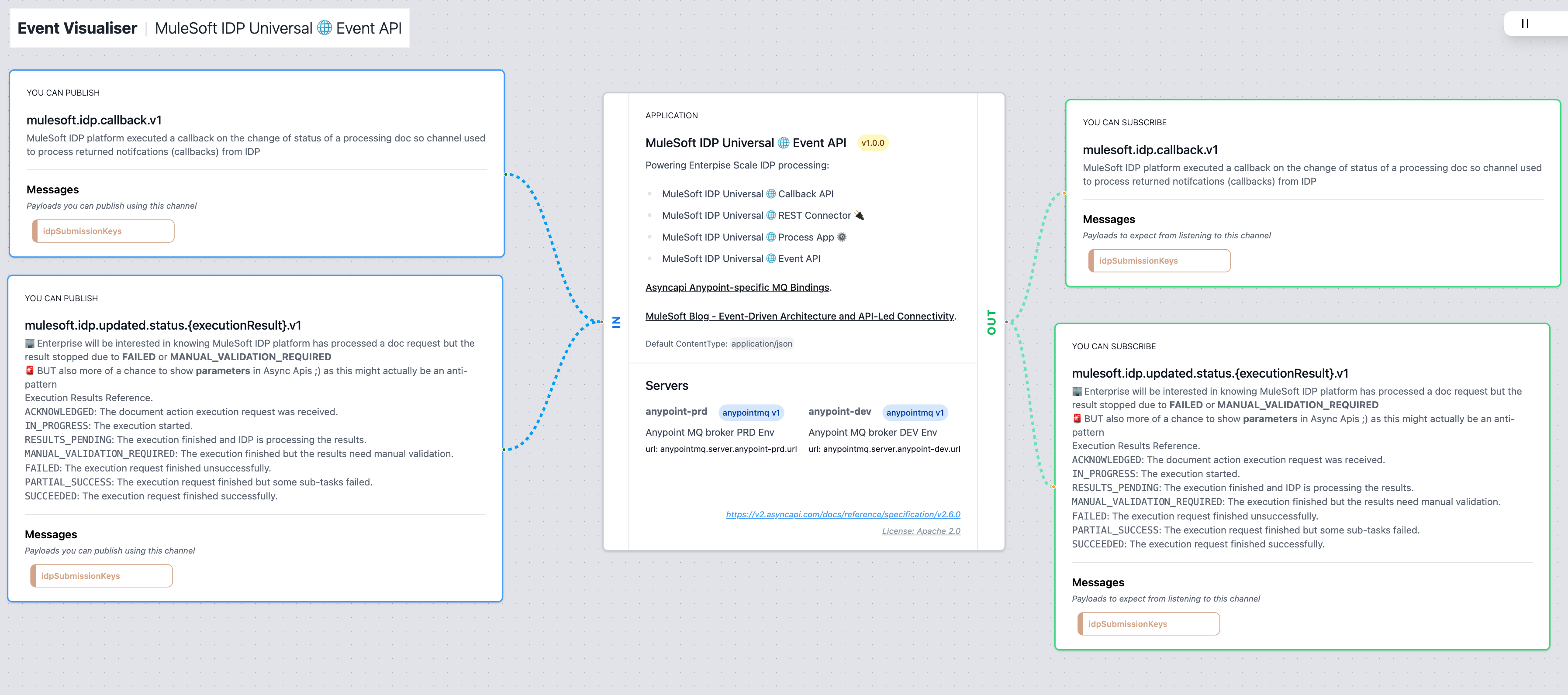Click building emoji in subscribe updated.status card
The image size is (1568, 695).
pyautogui.click(x=1077, y=391)
